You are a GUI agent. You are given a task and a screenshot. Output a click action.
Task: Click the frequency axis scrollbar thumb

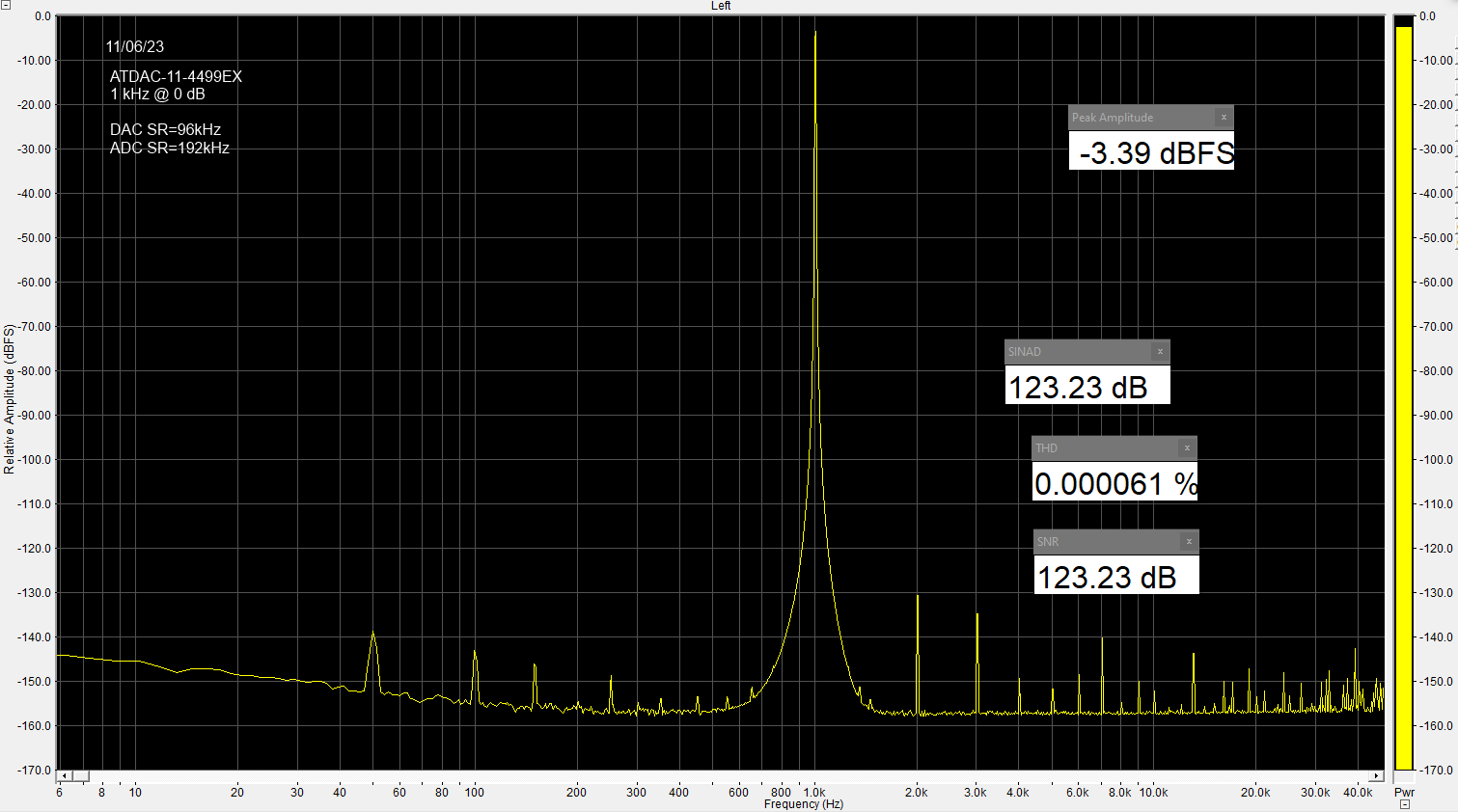[x=81, y=776]
